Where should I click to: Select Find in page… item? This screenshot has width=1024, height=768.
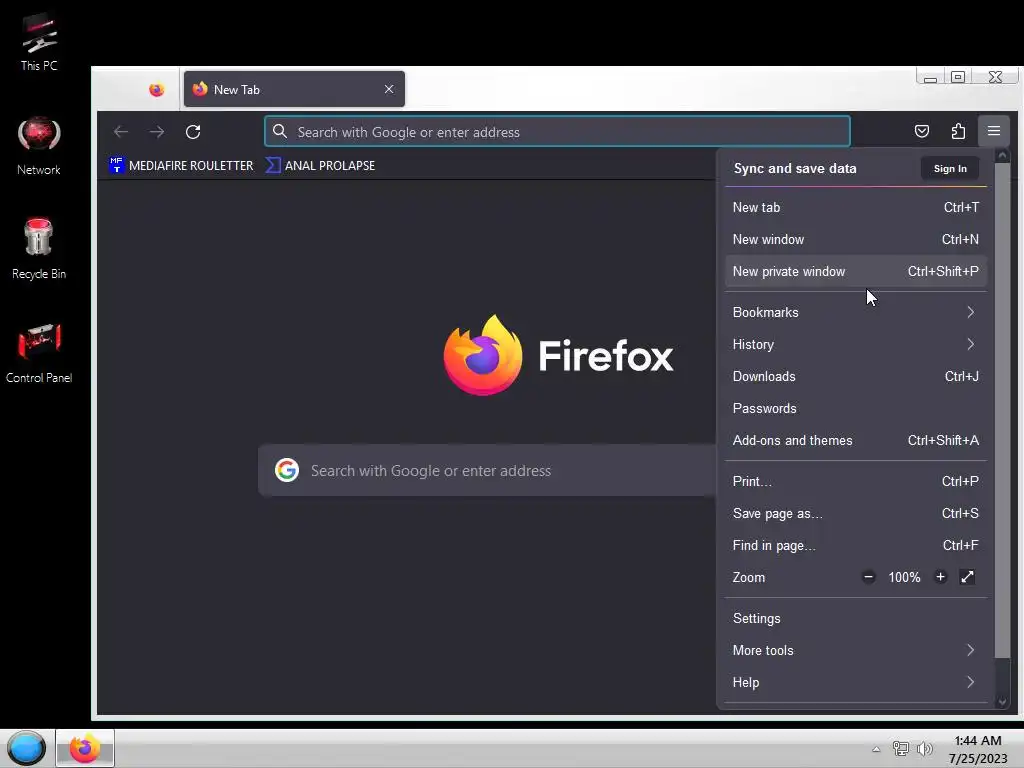click(x=856, y=545)
